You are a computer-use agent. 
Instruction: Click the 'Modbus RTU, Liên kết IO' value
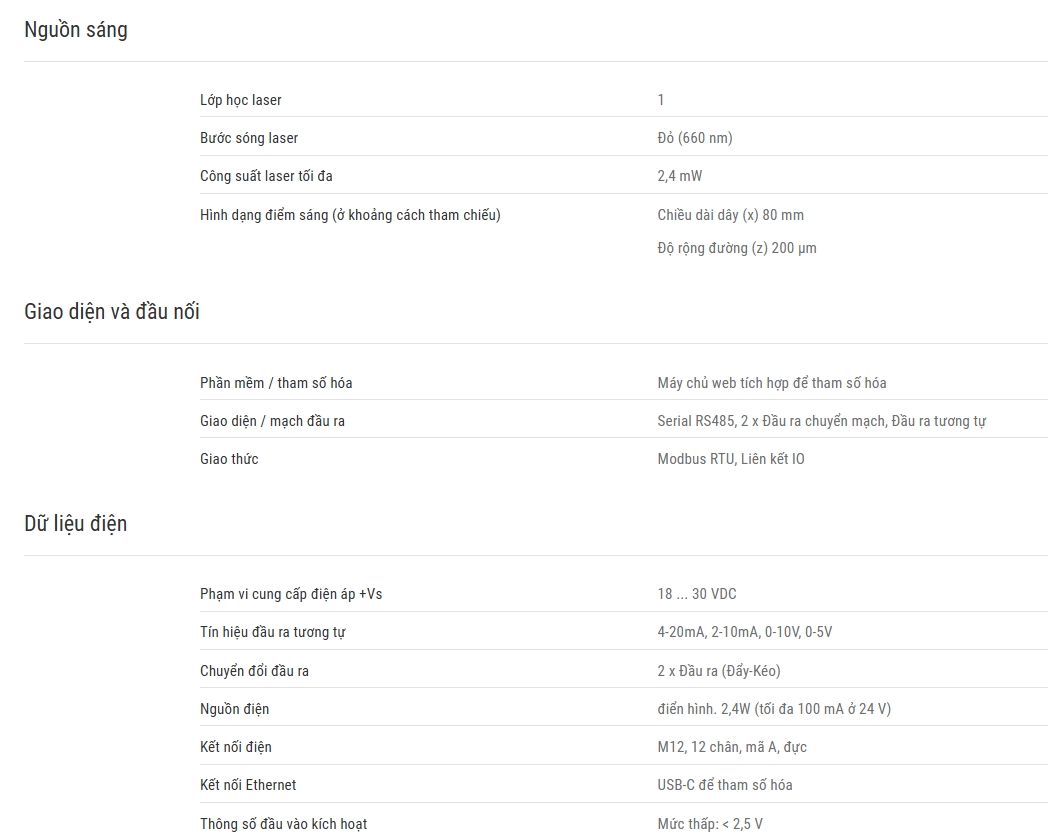tap(731, 459)
